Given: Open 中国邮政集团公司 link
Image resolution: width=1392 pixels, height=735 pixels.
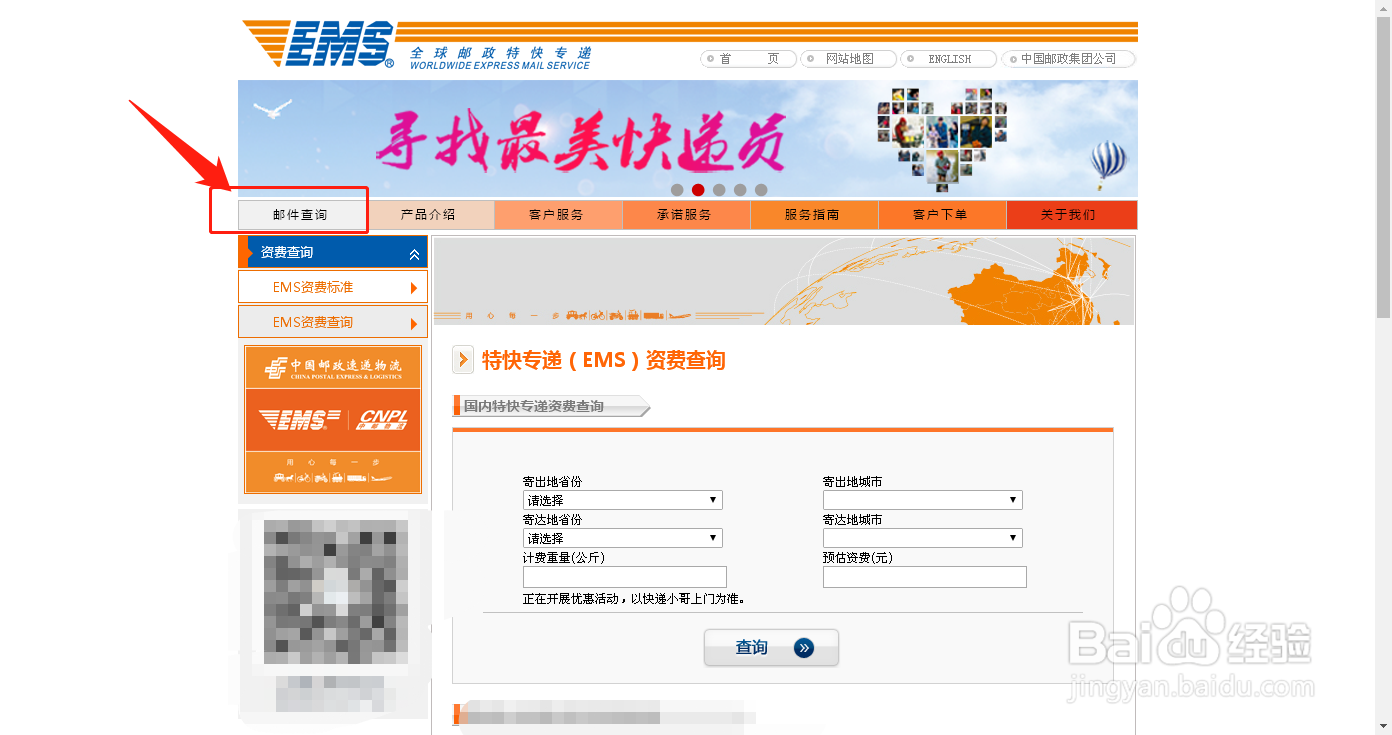Looking at the screenshot, I should coord(1067,59).
